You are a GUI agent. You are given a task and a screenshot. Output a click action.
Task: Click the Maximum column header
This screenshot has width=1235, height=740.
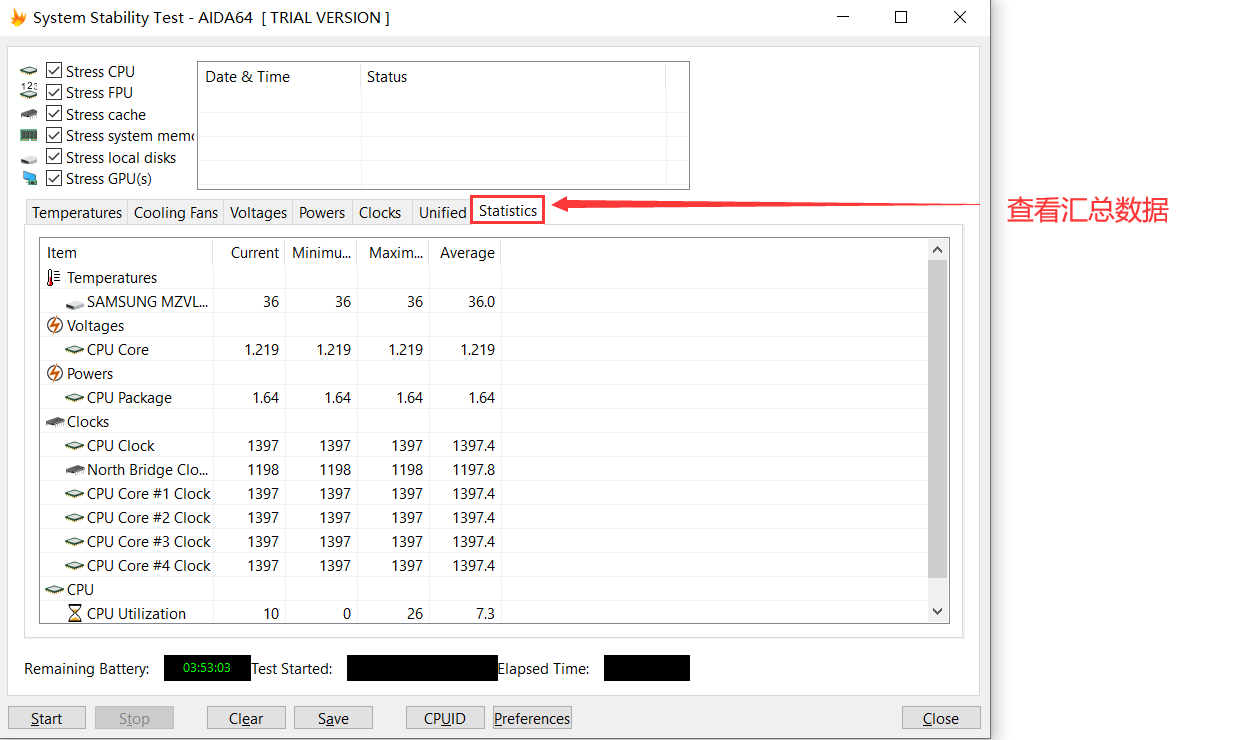pos(393,253)
